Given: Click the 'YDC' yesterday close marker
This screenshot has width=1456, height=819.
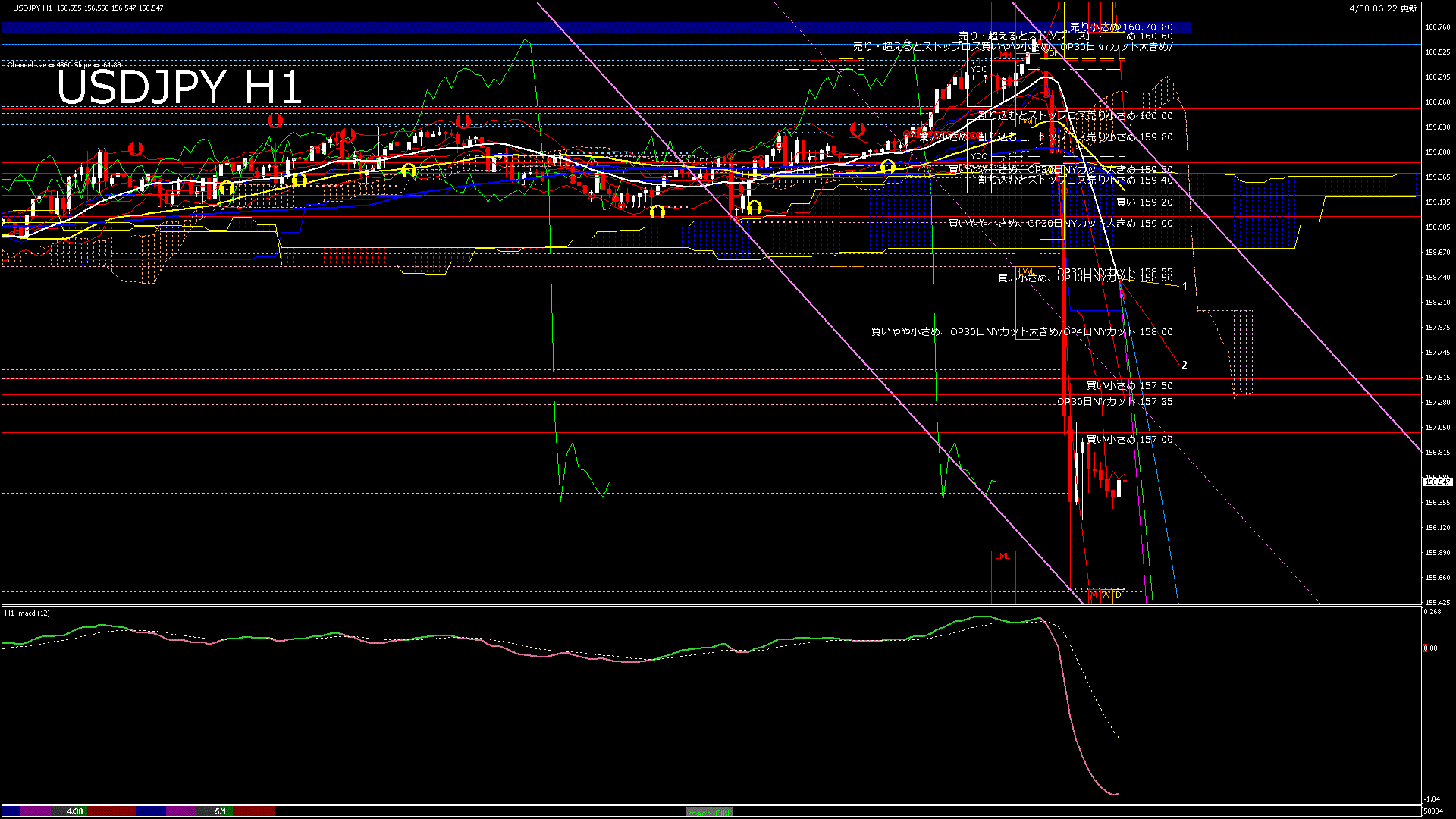Looking at the screenshot, I should [x=979, y=69].
